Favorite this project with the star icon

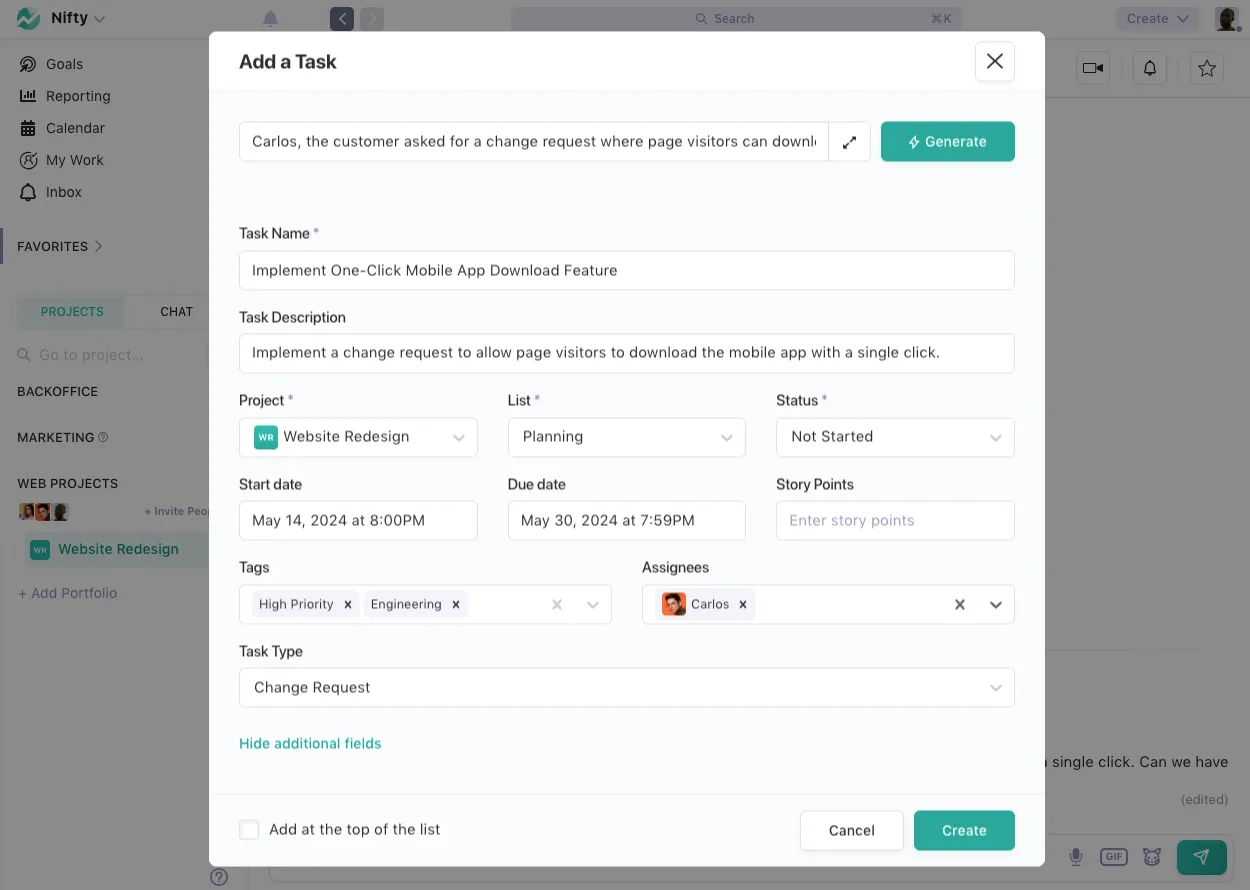1206,68
